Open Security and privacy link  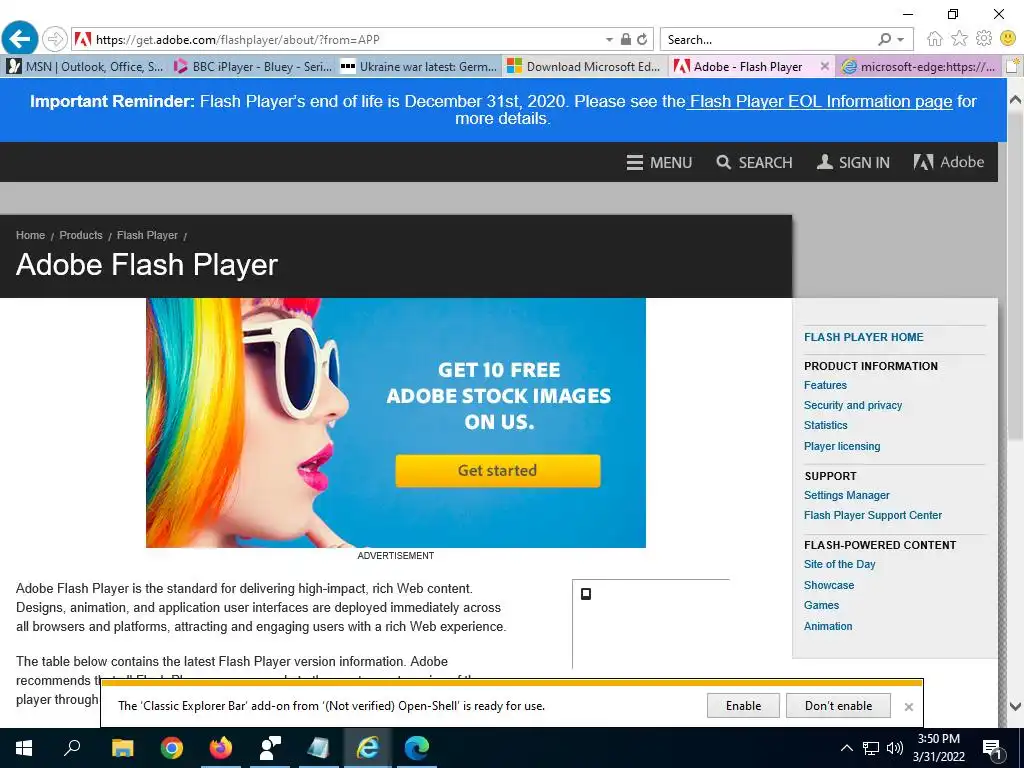(852, 405)
